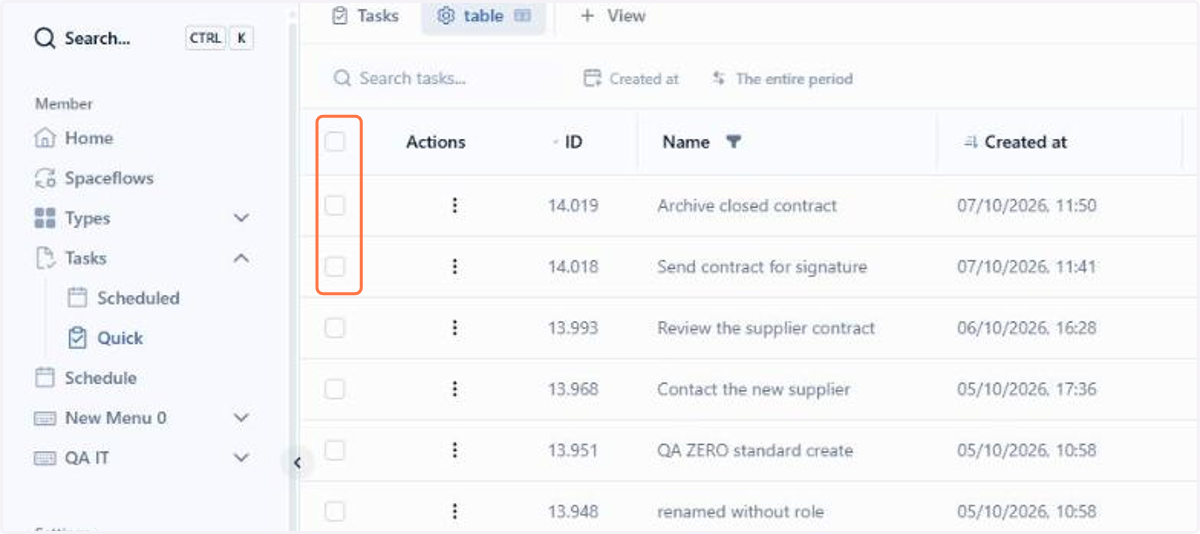Click date 07/10/2026, 11:50
Image resolution: width=1200 pixels, height=534 pixels.
pos(1026,206)
